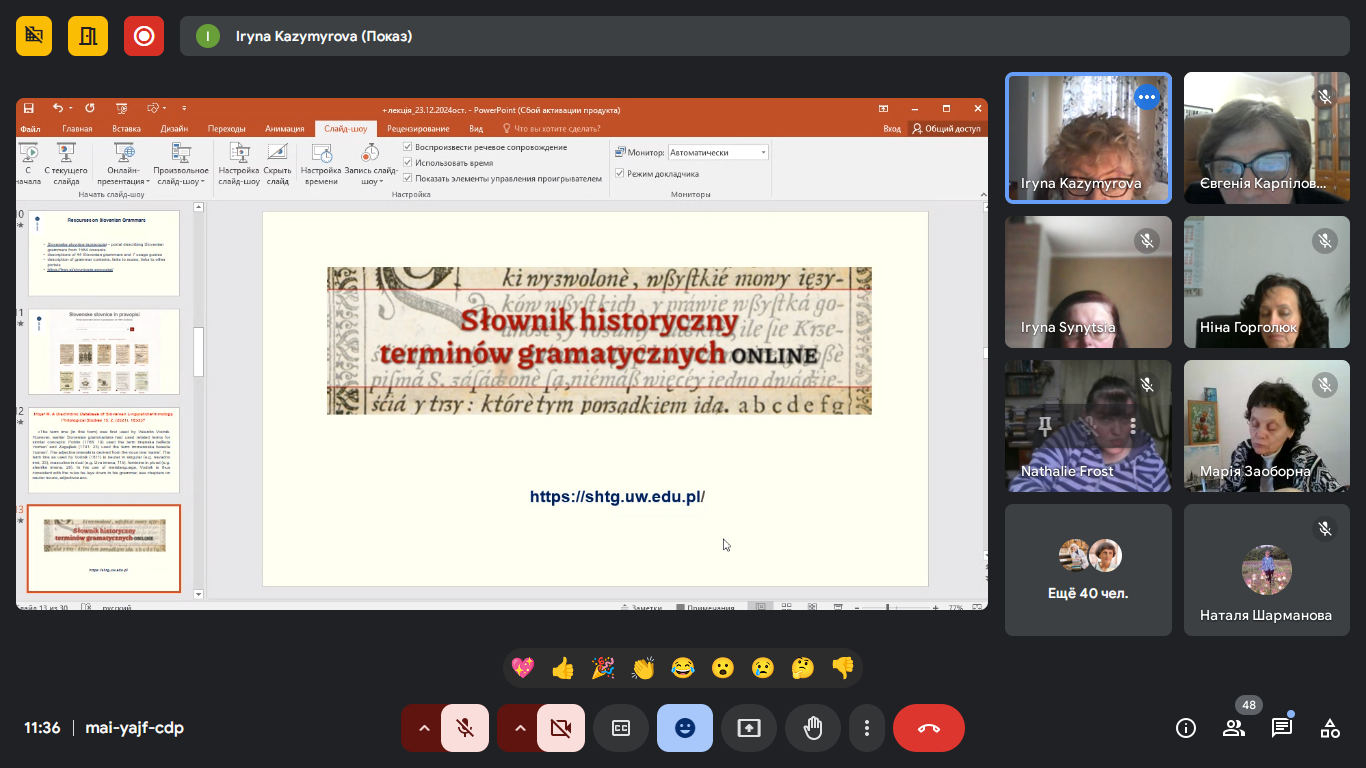Expand microphone audio settings chevron
The width and height of the screenshot is (1366, 768).
coord(424,728)
